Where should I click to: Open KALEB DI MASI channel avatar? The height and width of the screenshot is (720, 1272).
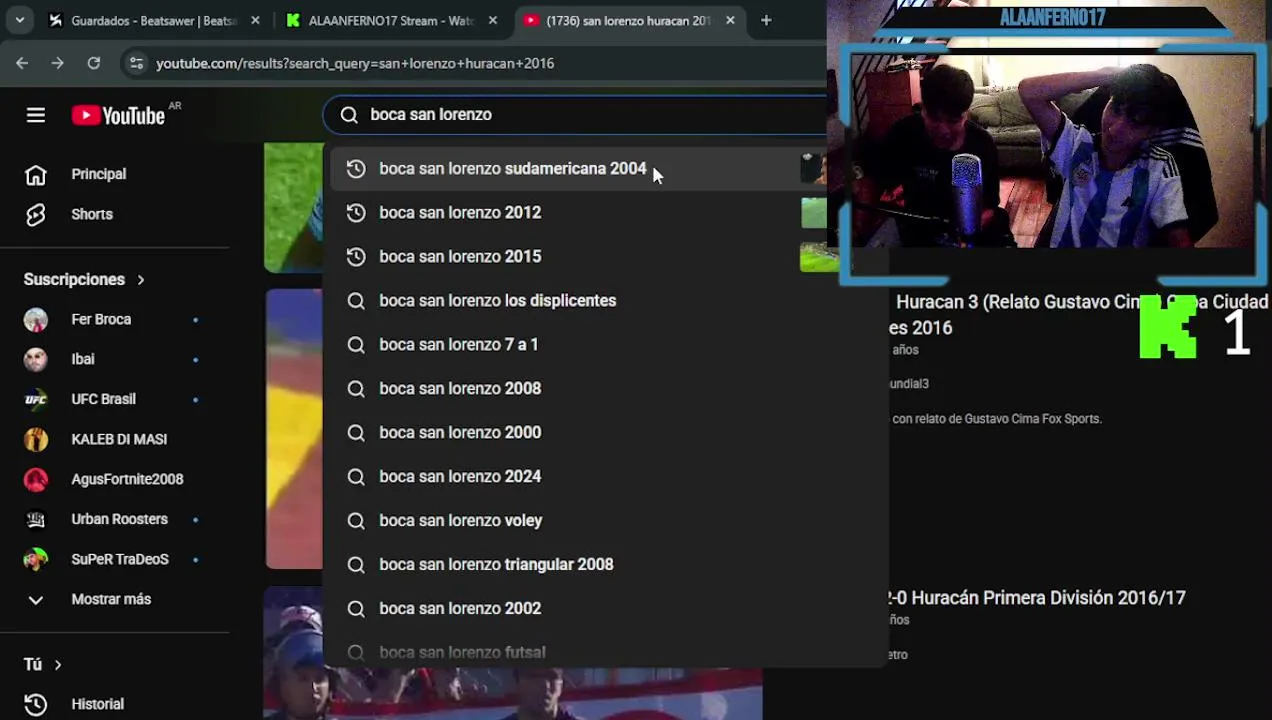(x=36, y=440)
